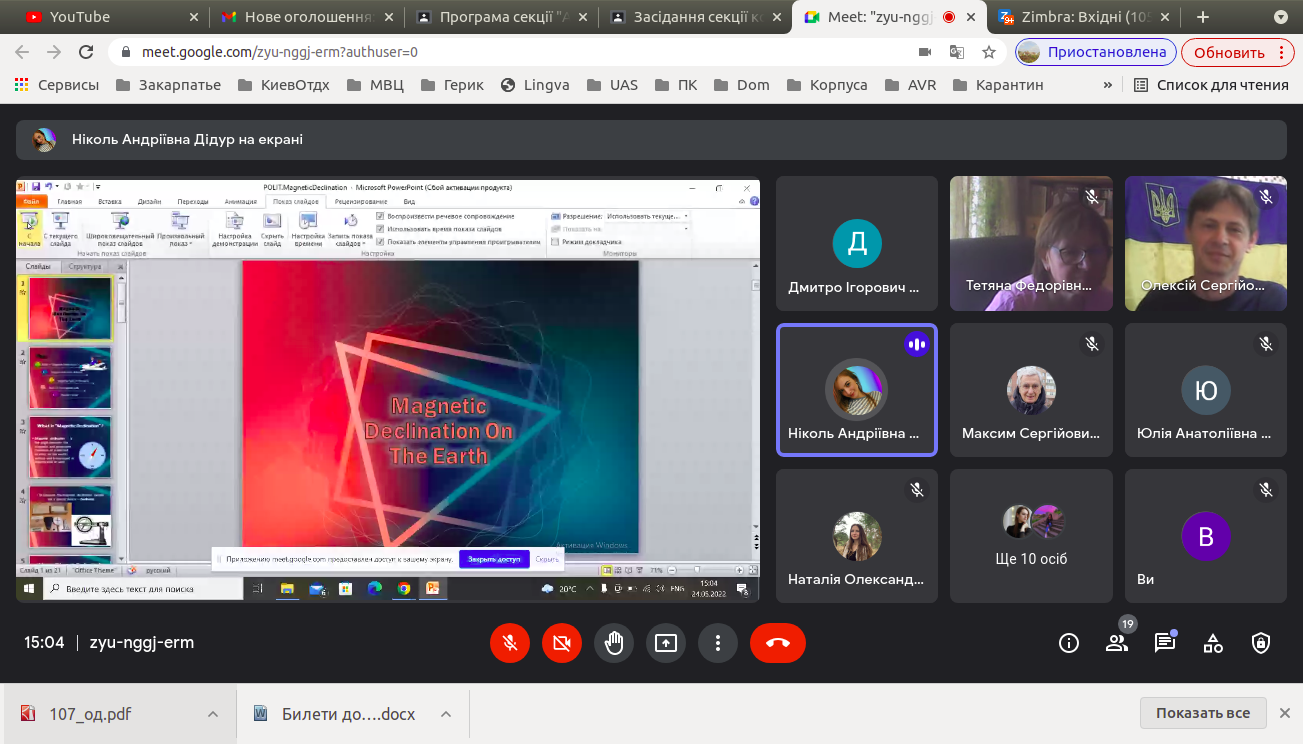The image size is (1303, 744).
Task: Open the Карантин bookmark folder
Action: pyautogui.click(x=998, y=85)
